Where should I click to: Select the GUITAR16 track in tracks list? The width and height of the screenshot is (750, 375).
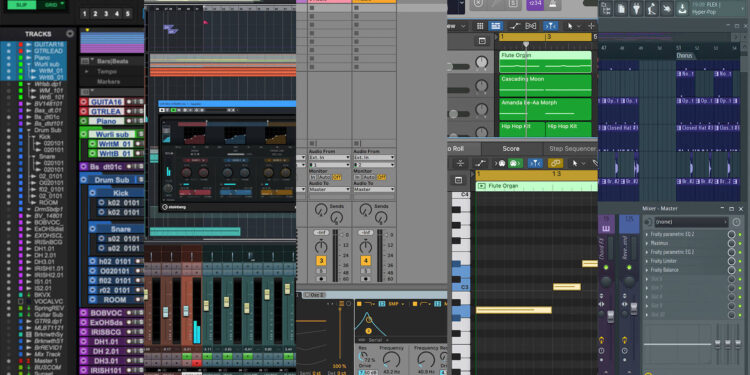48,44
